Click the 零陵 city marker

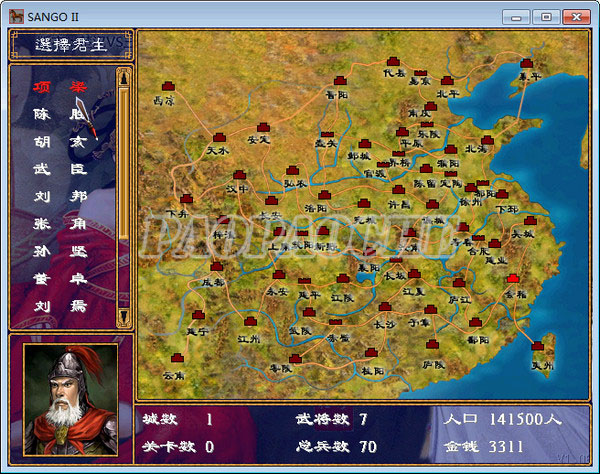[295, 358]
